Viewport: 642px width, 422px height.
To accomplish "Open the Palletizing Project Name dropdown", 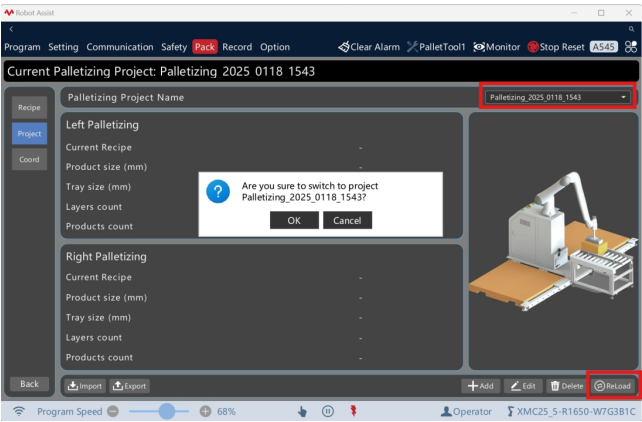I will 558,97.
